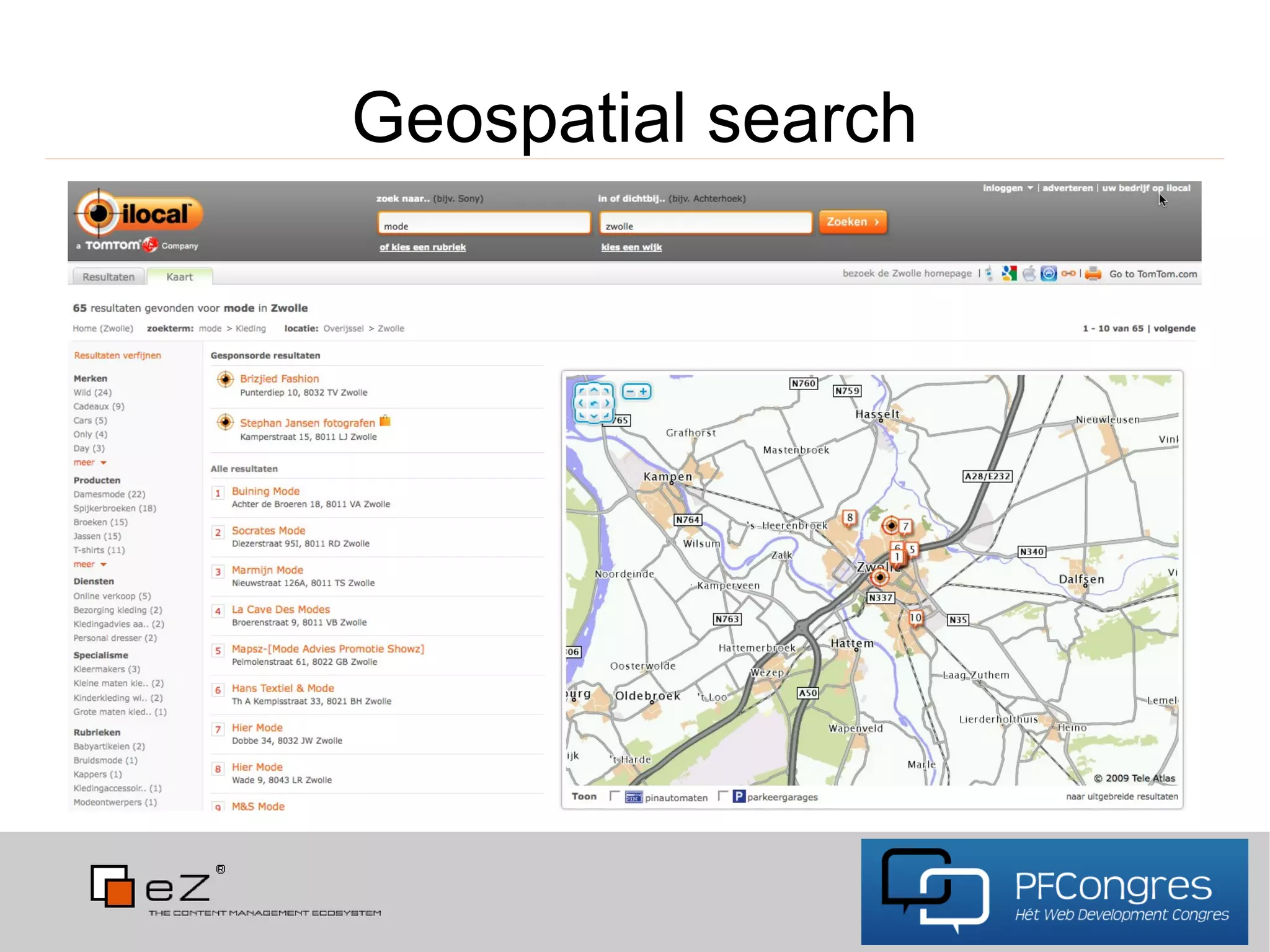Click the orange chain link icon

point(1068,274)
